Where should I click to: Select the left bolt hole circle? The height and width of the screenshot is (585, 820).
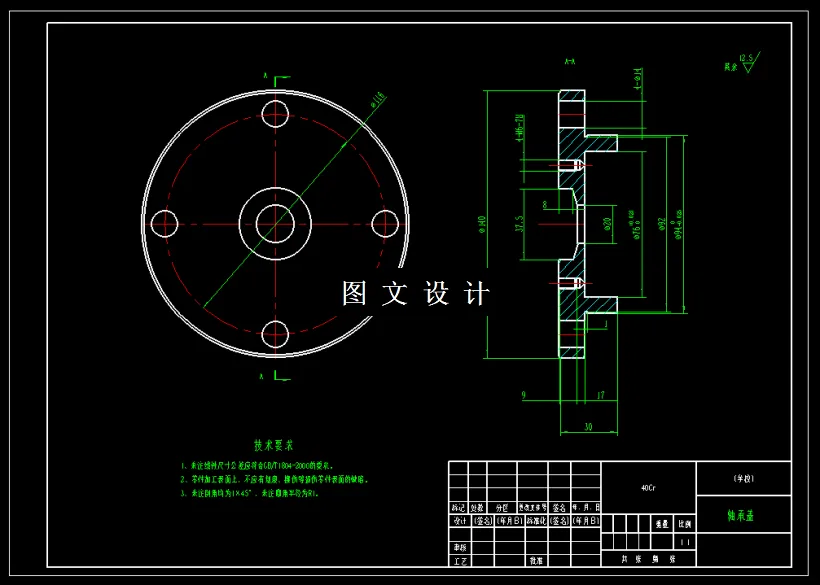pos(163,222)
